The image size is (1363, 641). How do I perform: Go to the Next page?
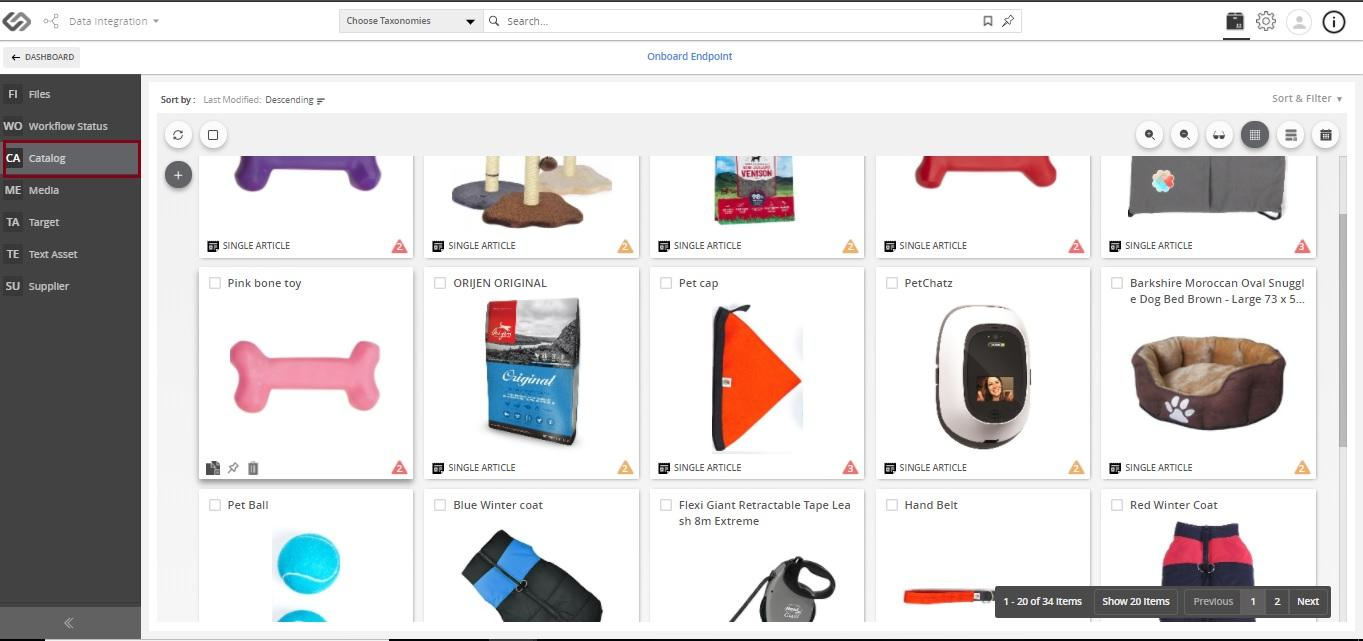click(x=1308, y=601)
